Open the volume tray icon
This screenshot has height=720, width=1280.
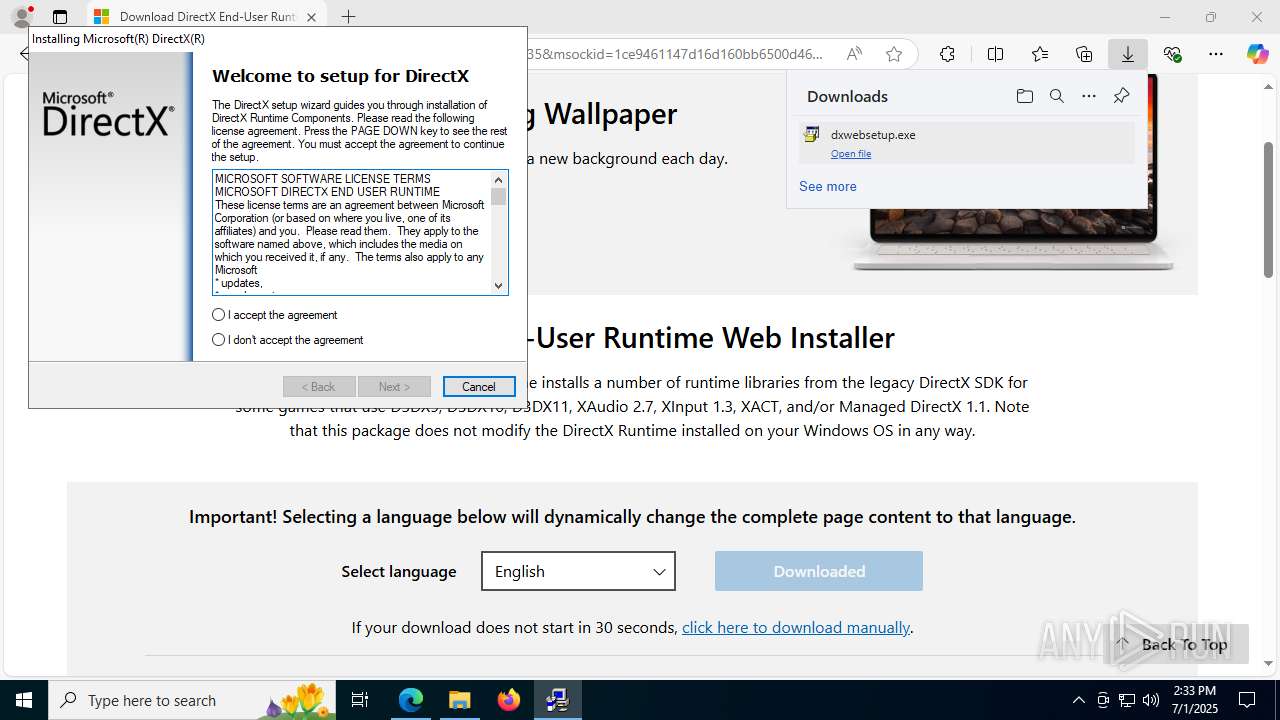pos(1151,700)
